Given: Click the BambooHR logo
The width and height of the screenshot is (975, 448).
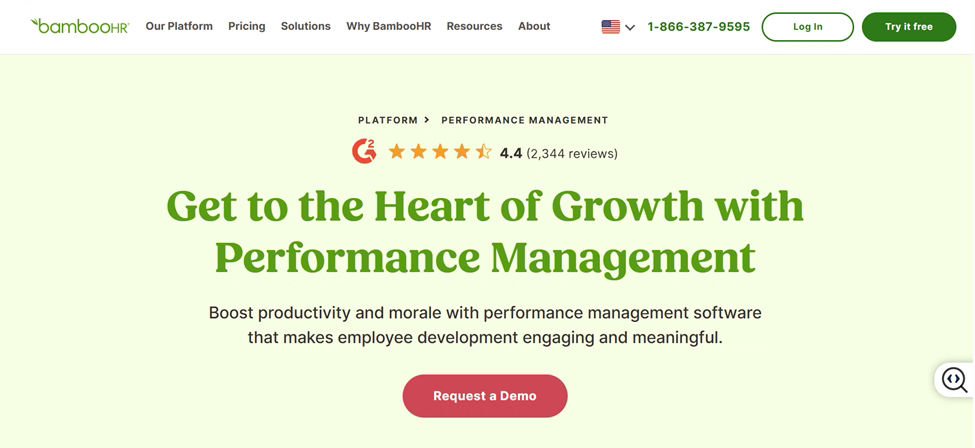Looking at the screenshot, I should [x=80, y=26].
